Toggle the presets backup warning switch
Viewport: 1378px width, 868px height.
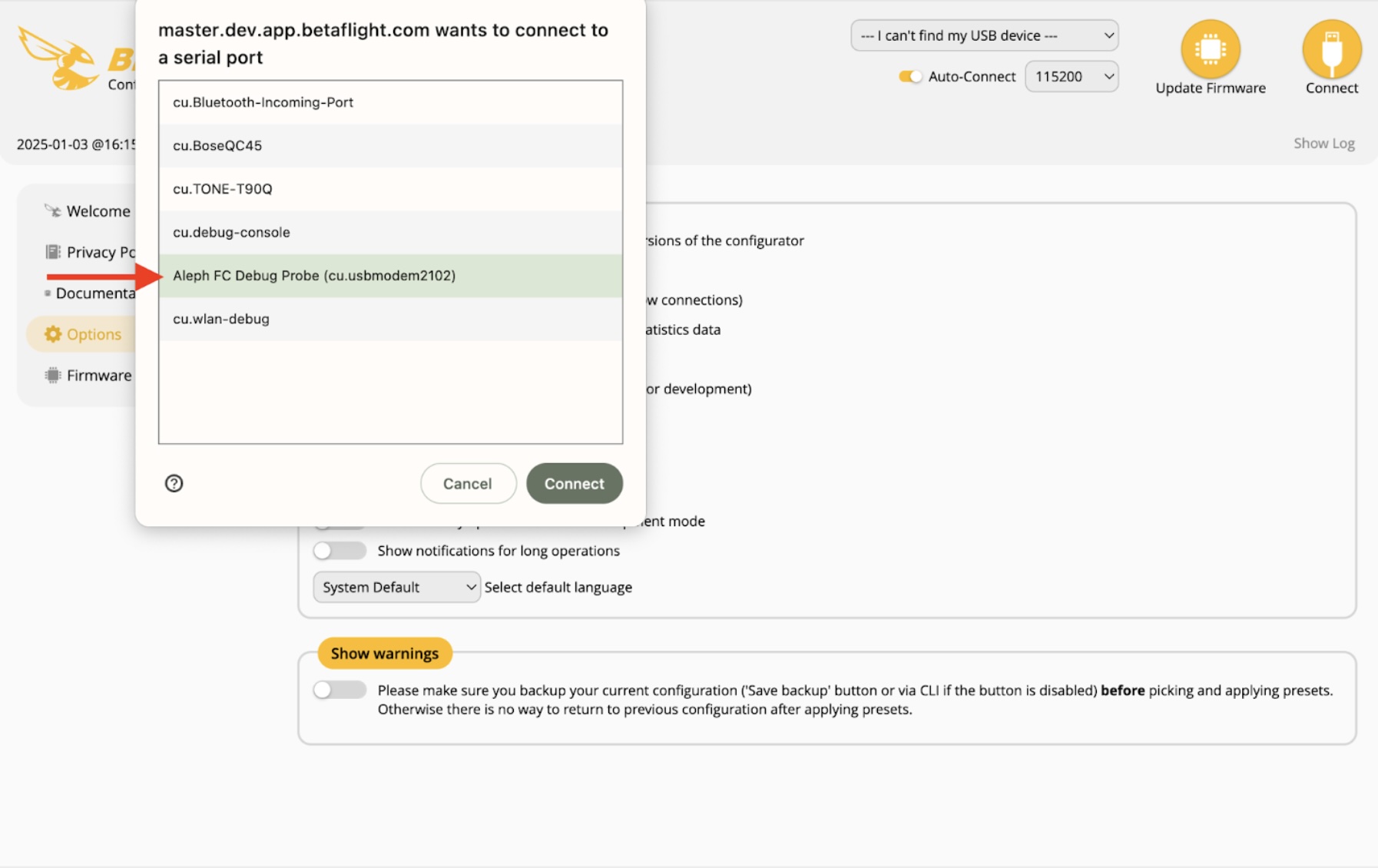(340, 690)
